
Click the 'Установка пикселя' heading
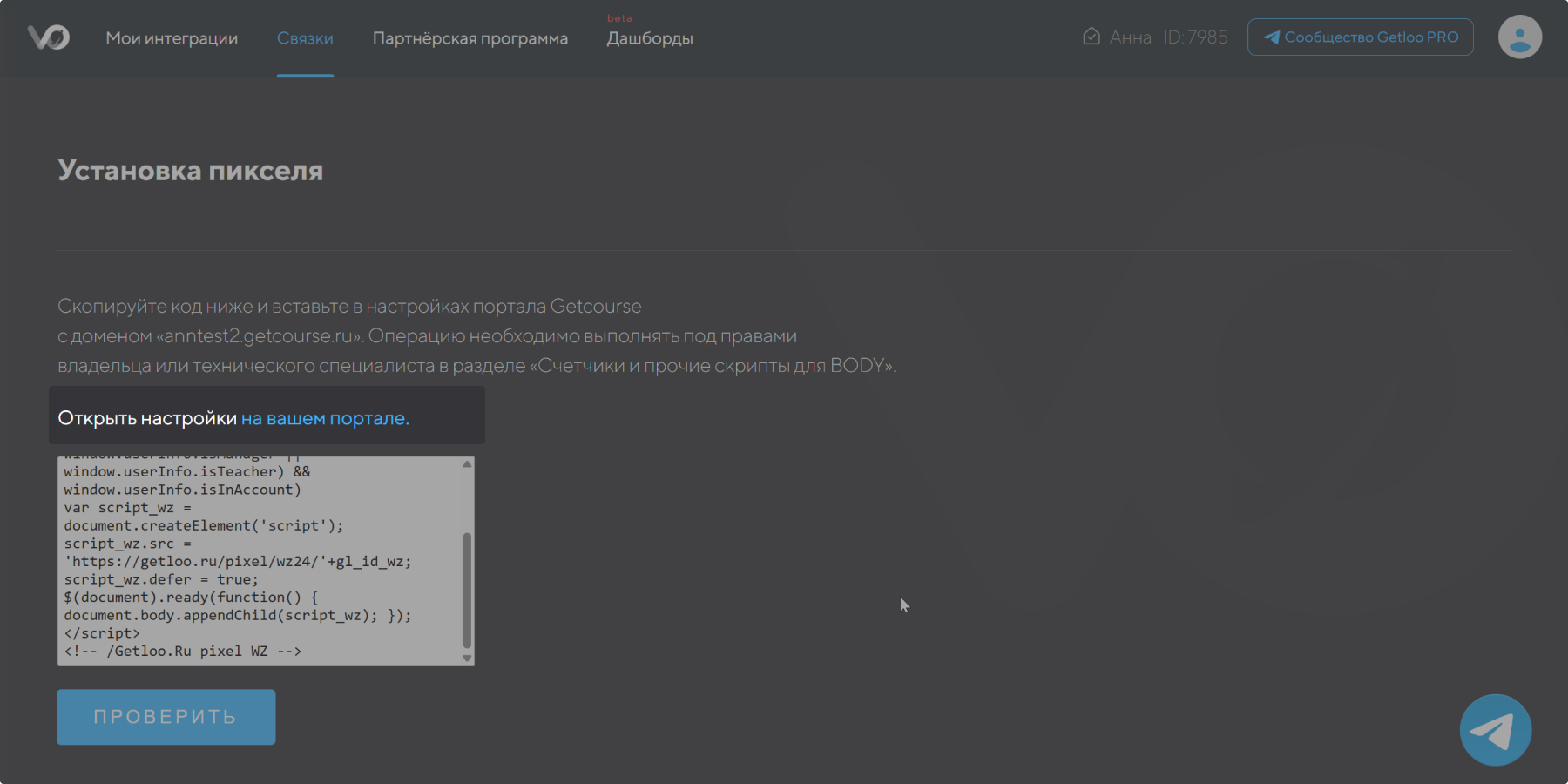click(x=191, y=171)
